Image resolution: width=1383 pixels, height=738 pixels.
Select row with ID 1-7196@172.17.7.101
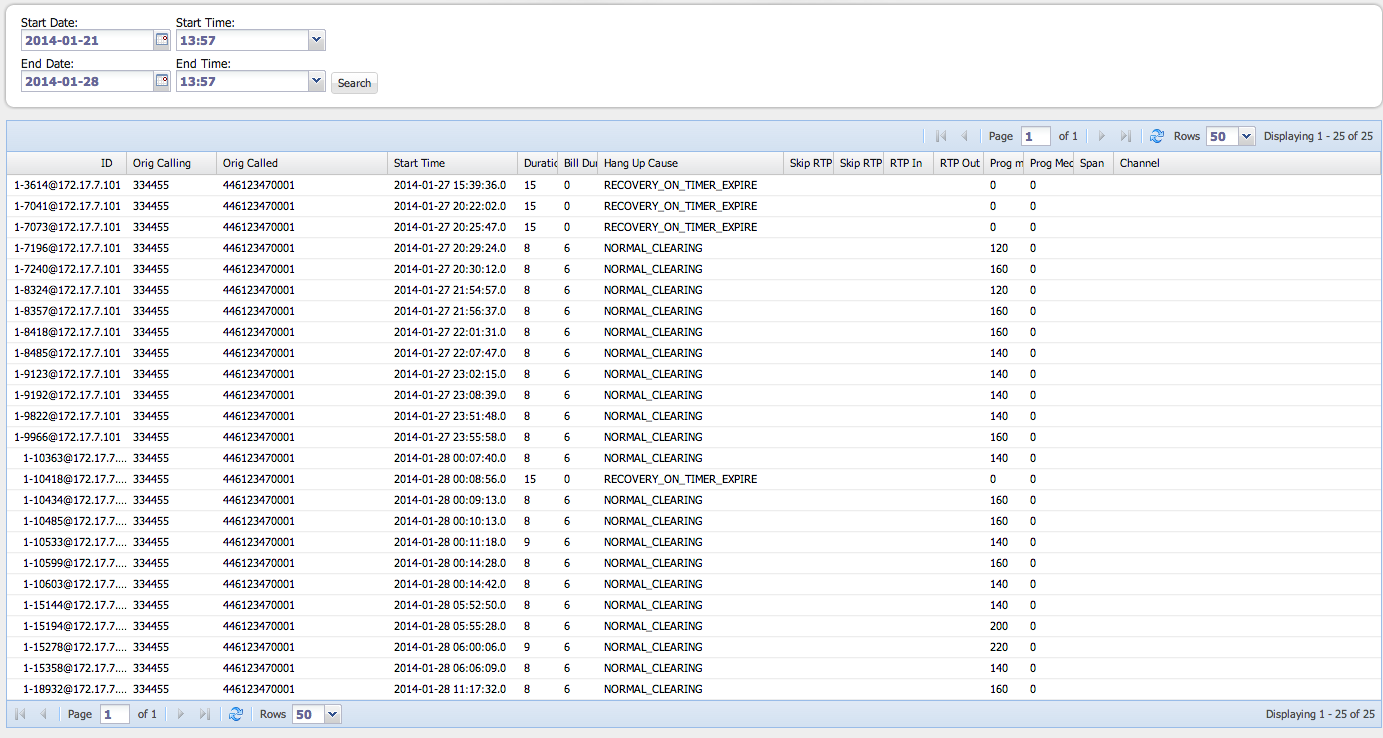693,248
